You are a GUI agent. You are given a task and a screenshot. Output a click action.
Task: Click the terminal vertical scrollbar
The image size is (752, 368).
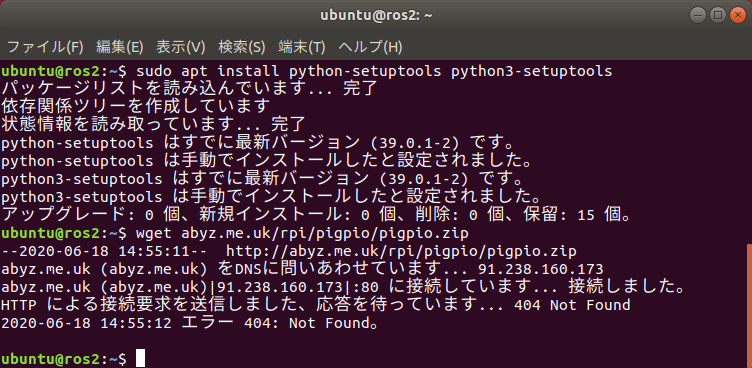pos(749,306)
